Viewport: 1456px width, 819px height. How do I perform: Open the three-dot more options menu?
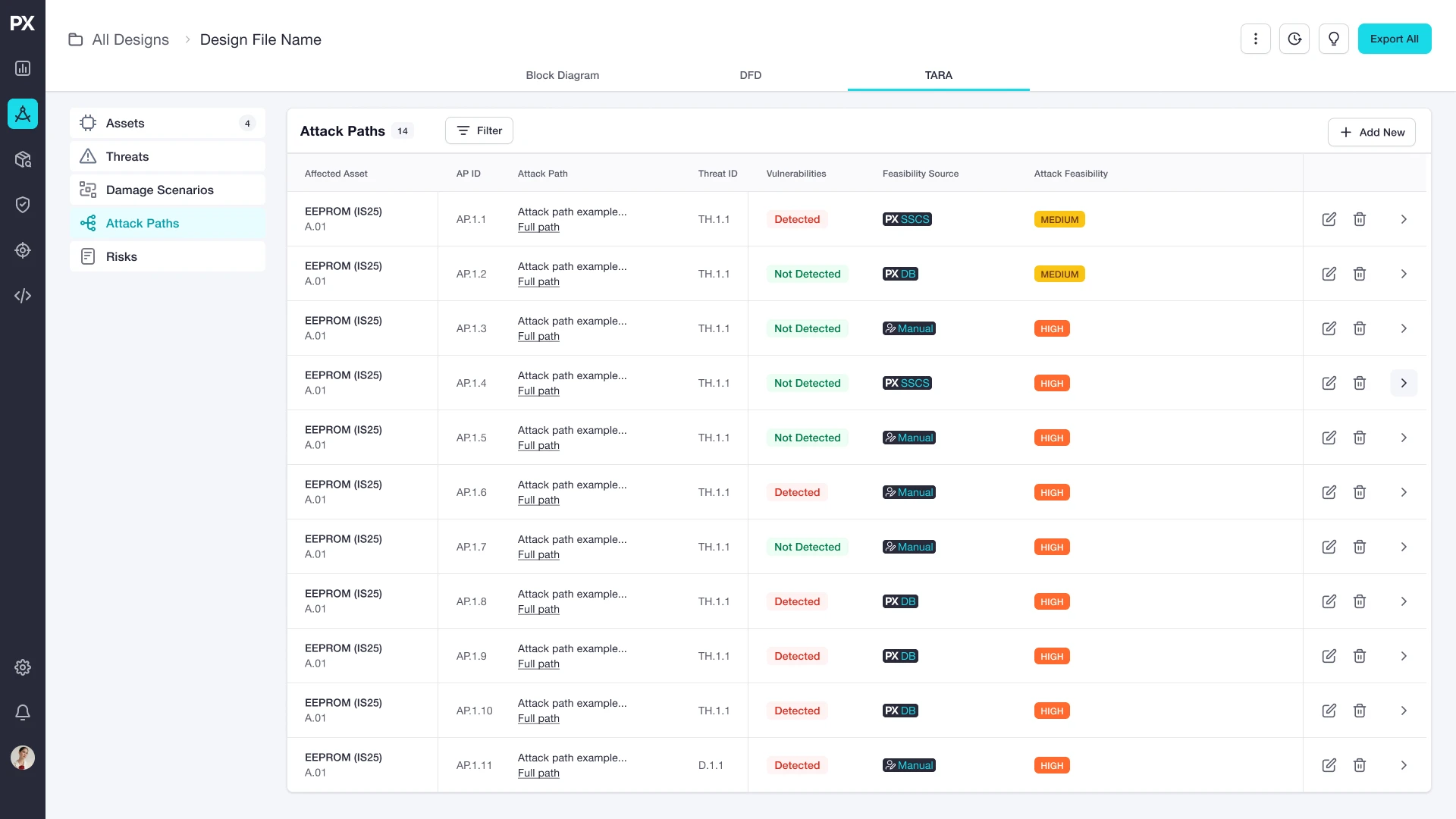[1256, 39]
